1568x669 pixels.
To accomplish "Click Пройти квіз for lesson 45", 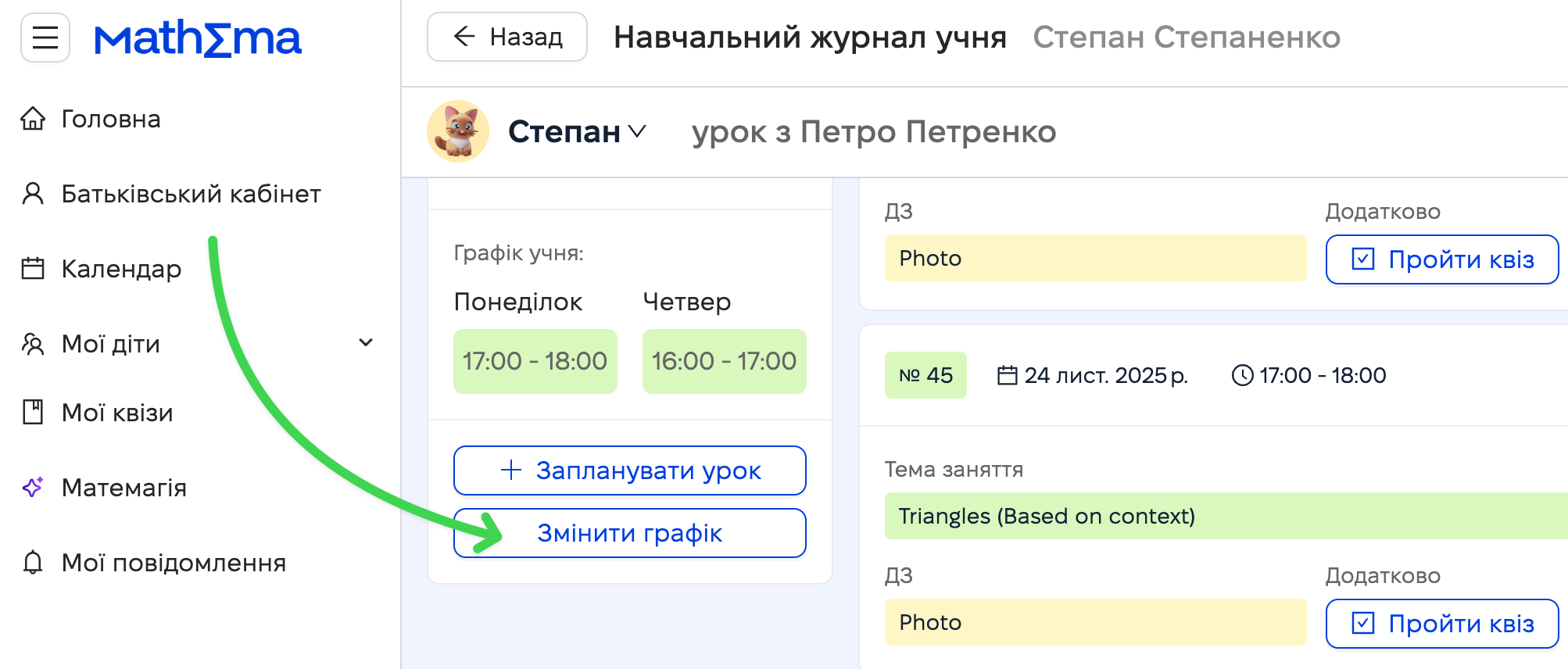I will click(x=1442, y=624).
